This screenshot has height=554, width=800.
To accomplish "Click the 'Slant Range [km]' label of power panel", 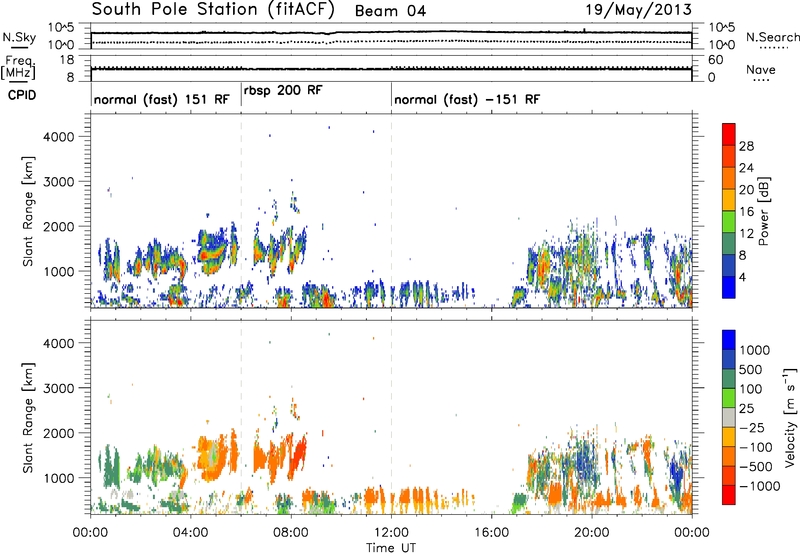I will click(x=28, y=211).
